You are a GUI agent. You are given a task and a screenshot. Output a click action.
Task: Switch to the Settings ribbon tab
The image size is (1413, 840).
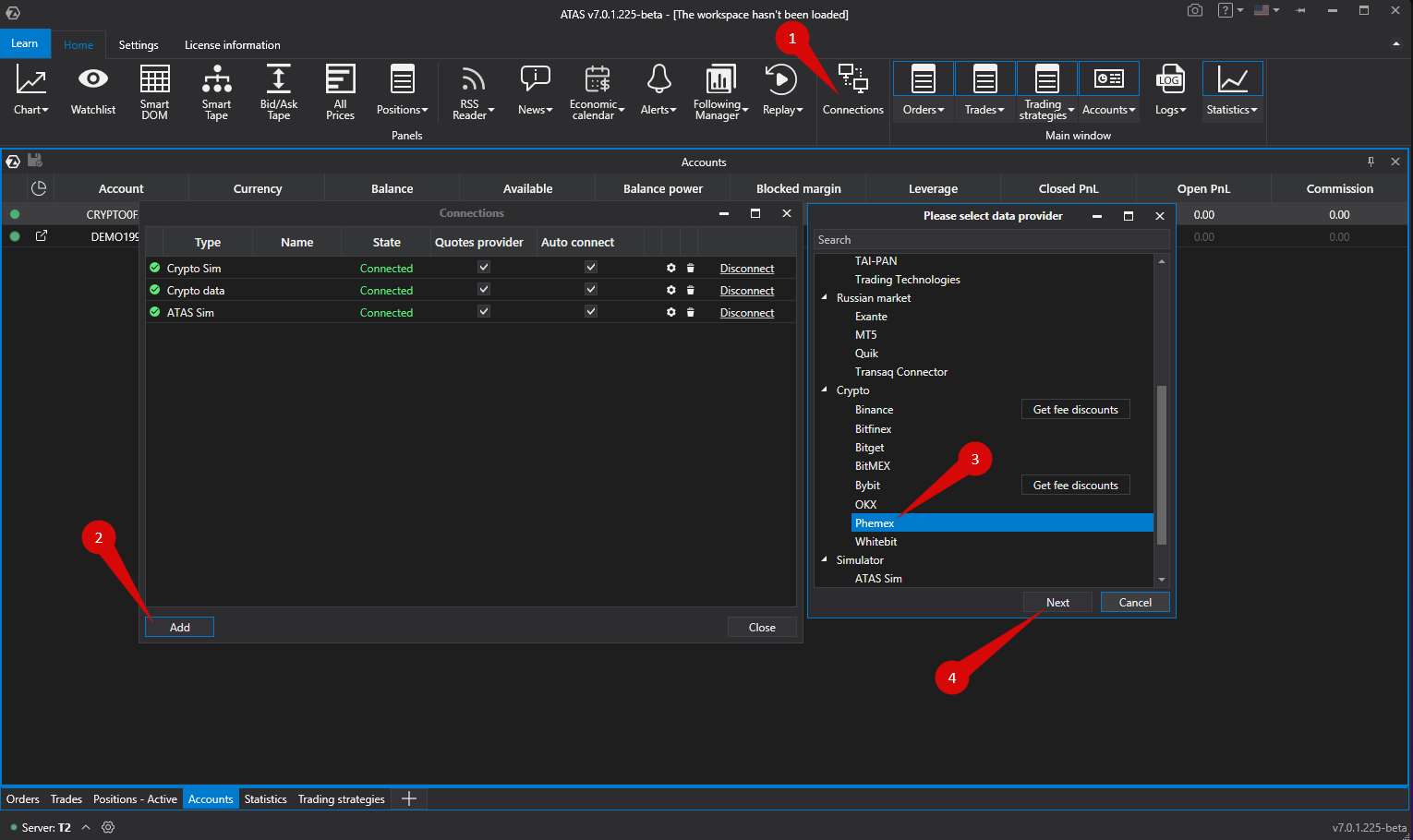coord(139,45)
